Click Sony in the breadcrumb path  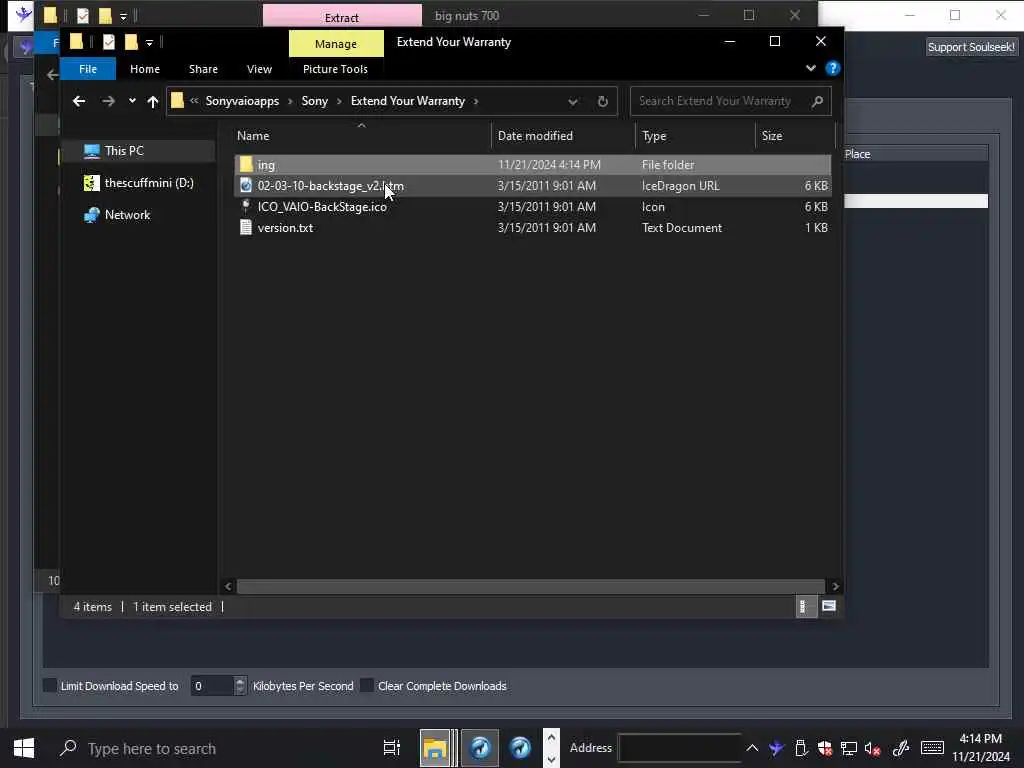pos(314,101)
